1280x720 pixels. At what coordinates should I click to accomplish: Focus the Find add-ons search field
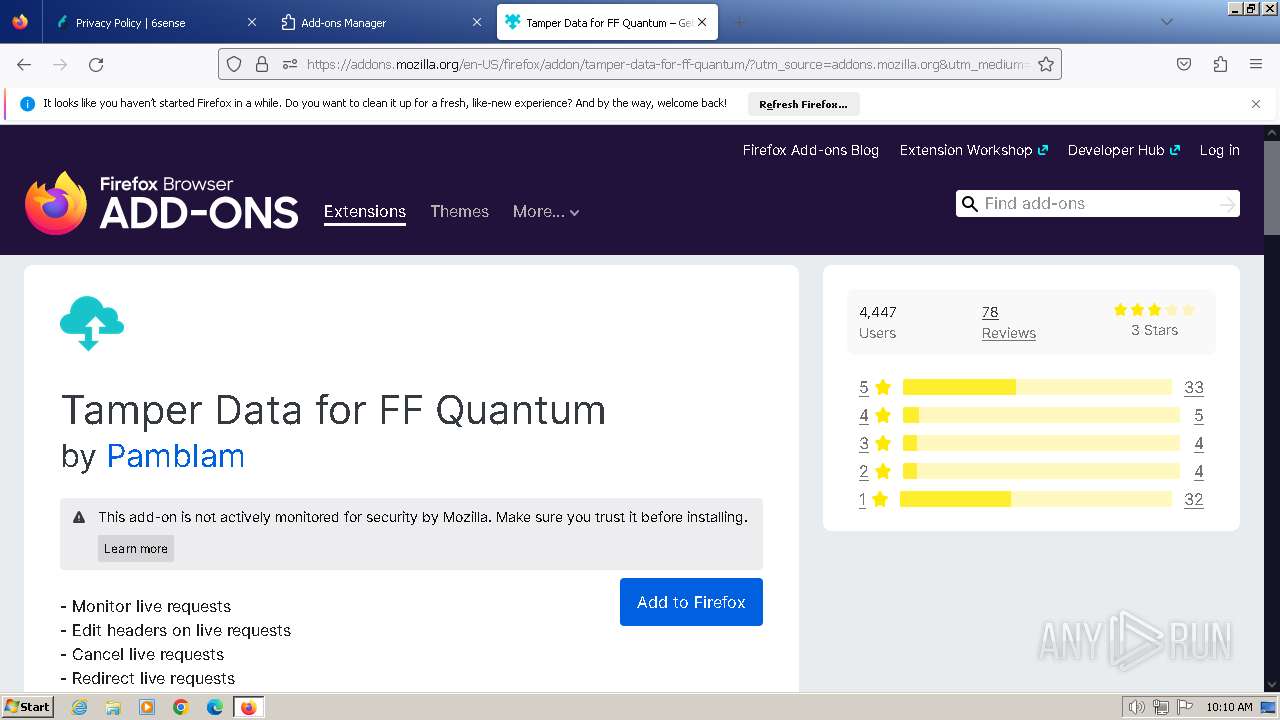(1097, 204)
